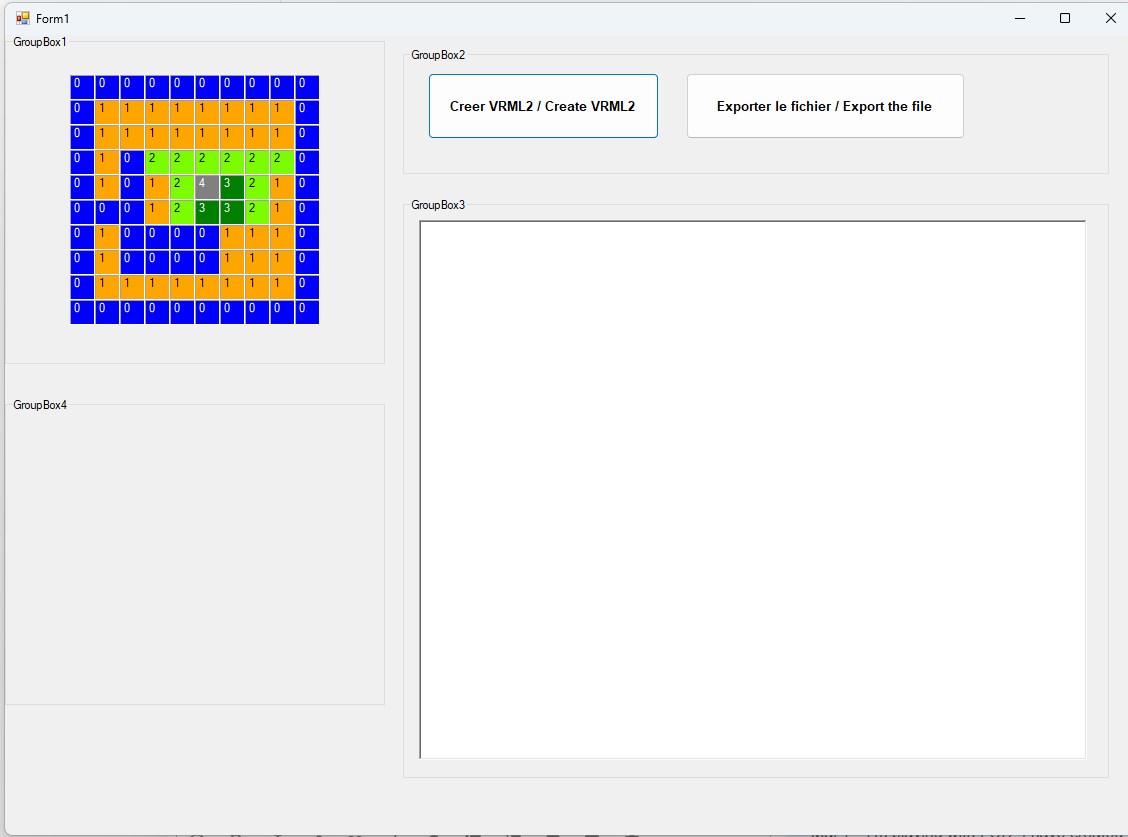Image resolution: width=1128 pixels, height=837 pixels.
Task: Click Exporter le fichier / Export the file
Action: click(x=825, y=106)
